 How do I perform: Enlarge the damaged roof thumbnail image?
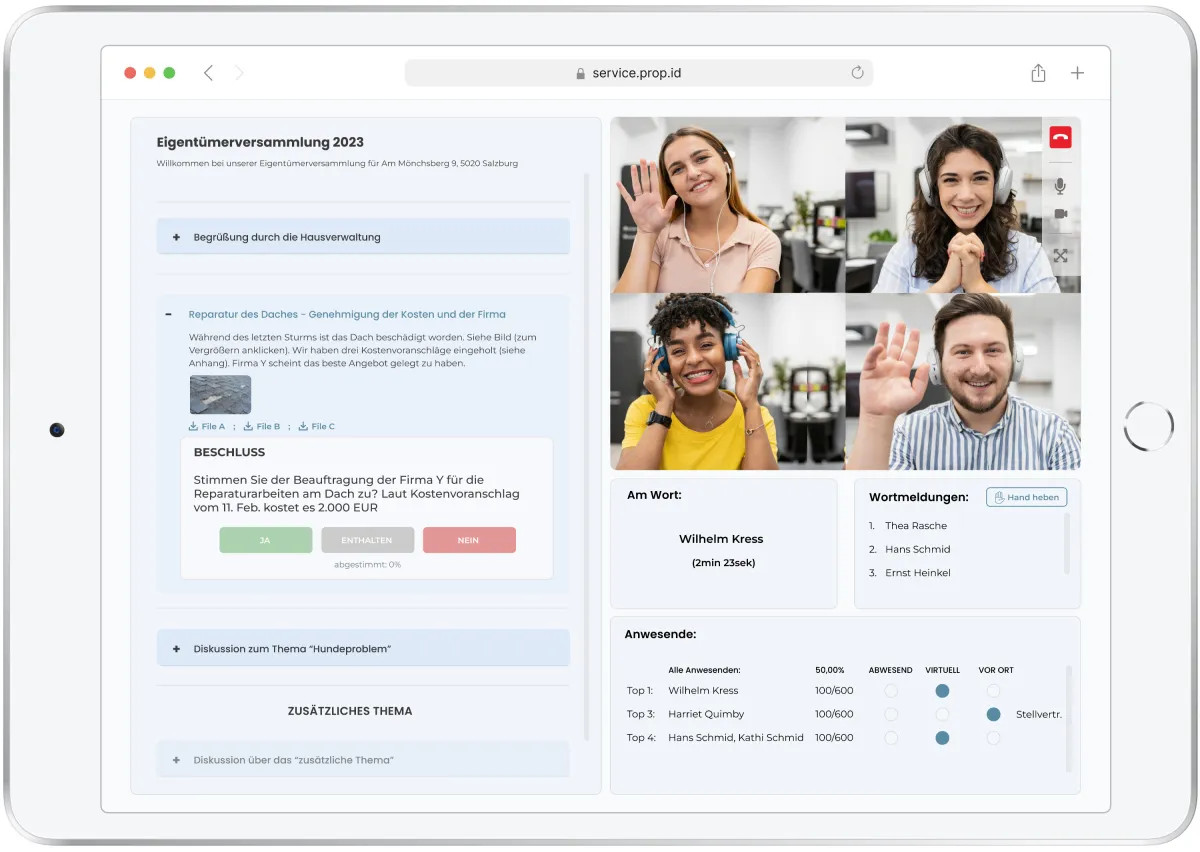(x=220, y=395)
